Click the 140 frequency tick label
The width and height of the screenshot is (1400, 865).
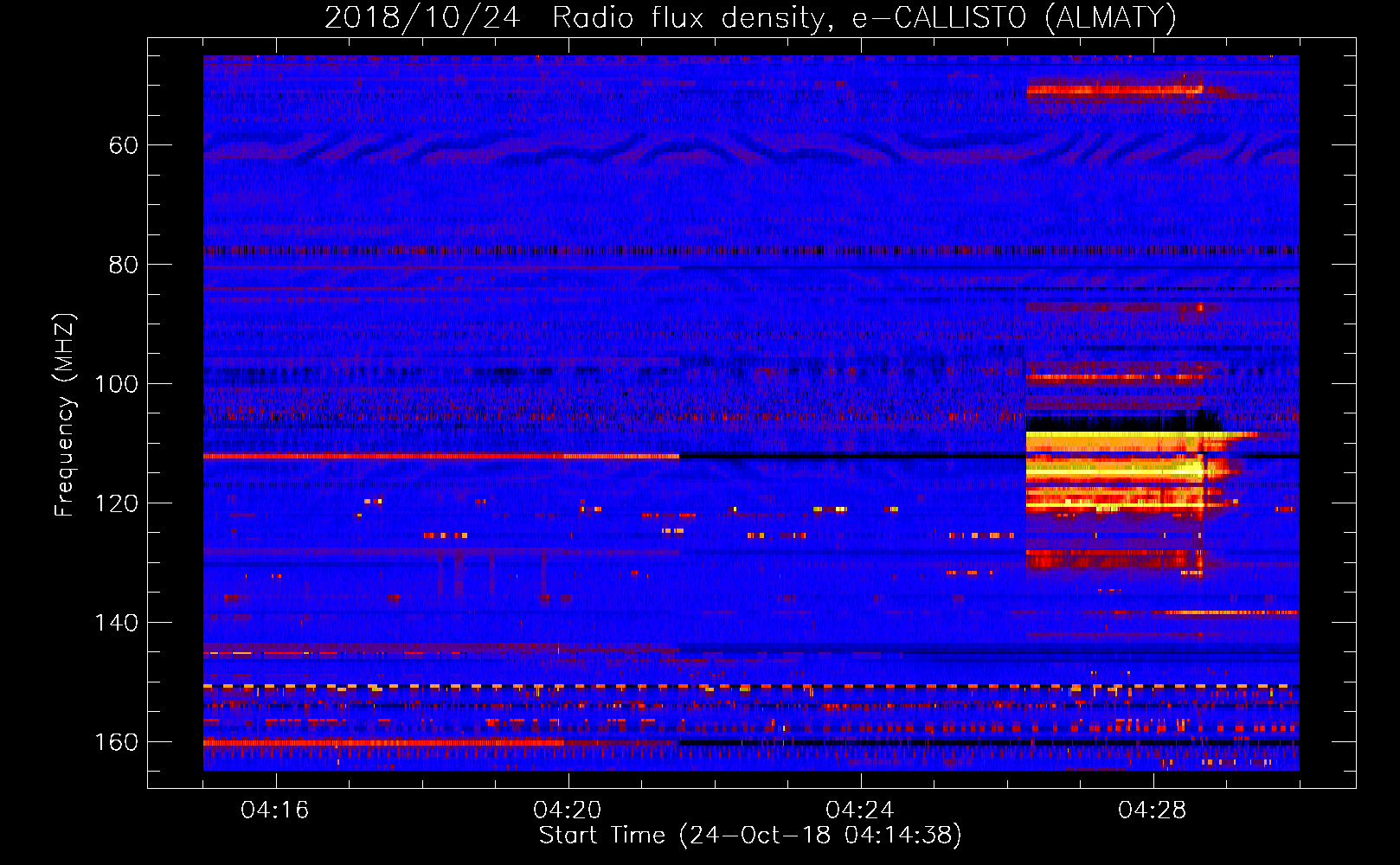(x=116, y=623)
